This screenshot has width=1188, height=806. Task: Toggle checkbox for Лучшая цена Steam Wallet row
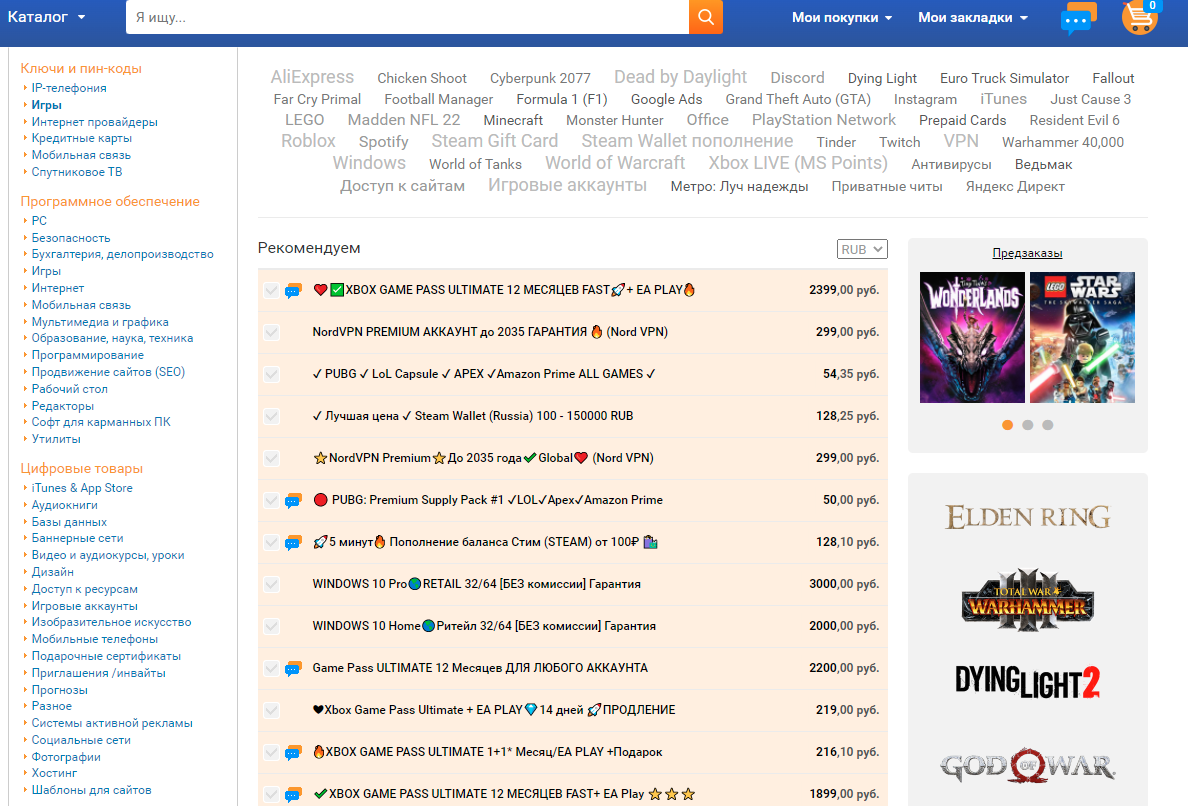point(271,417)
